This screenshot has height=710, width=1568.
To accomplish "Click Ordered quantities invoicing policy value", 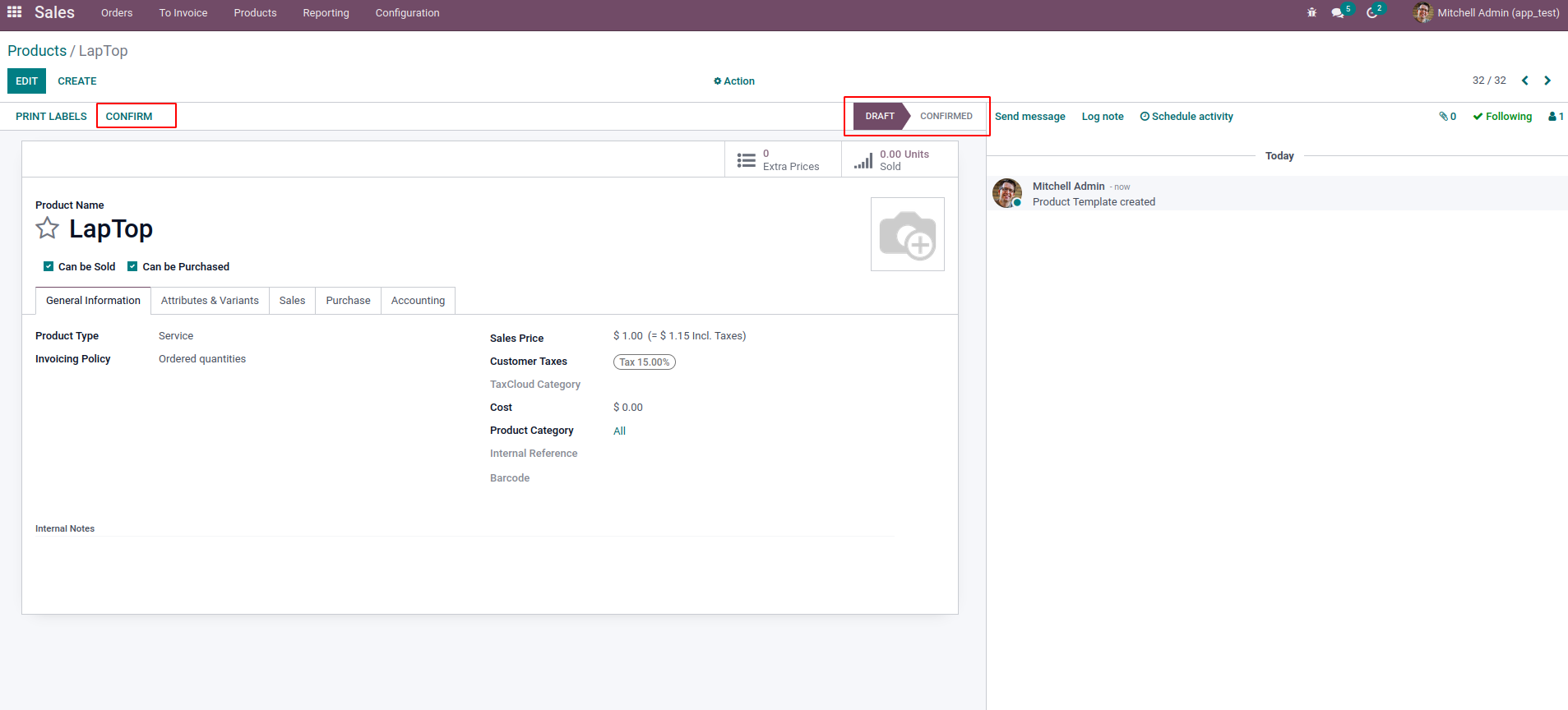I will [202, 359].
